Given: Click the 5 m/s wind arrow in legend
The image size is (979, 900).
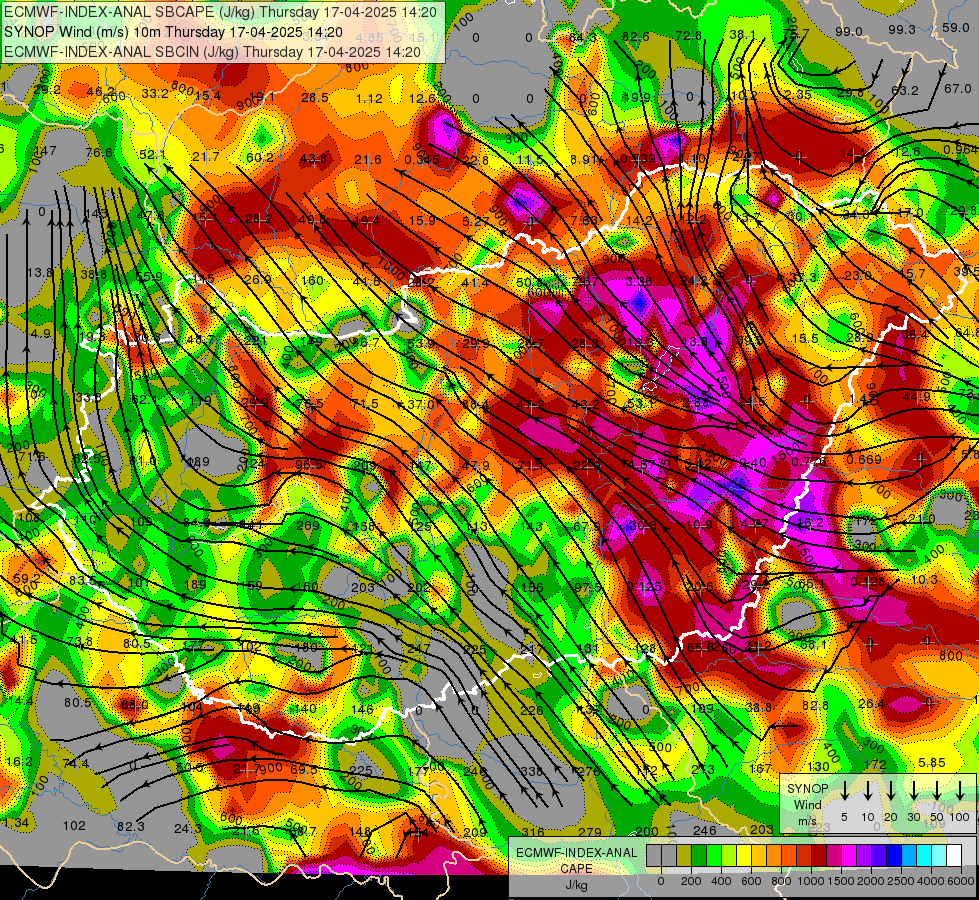Looking at the screenshot, I should [844, 791].
